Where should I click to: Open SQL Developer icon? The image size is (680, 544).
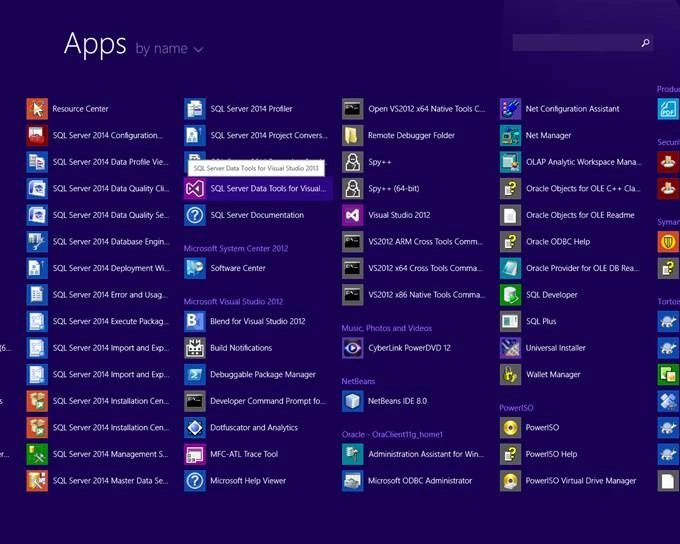point(510,295)
